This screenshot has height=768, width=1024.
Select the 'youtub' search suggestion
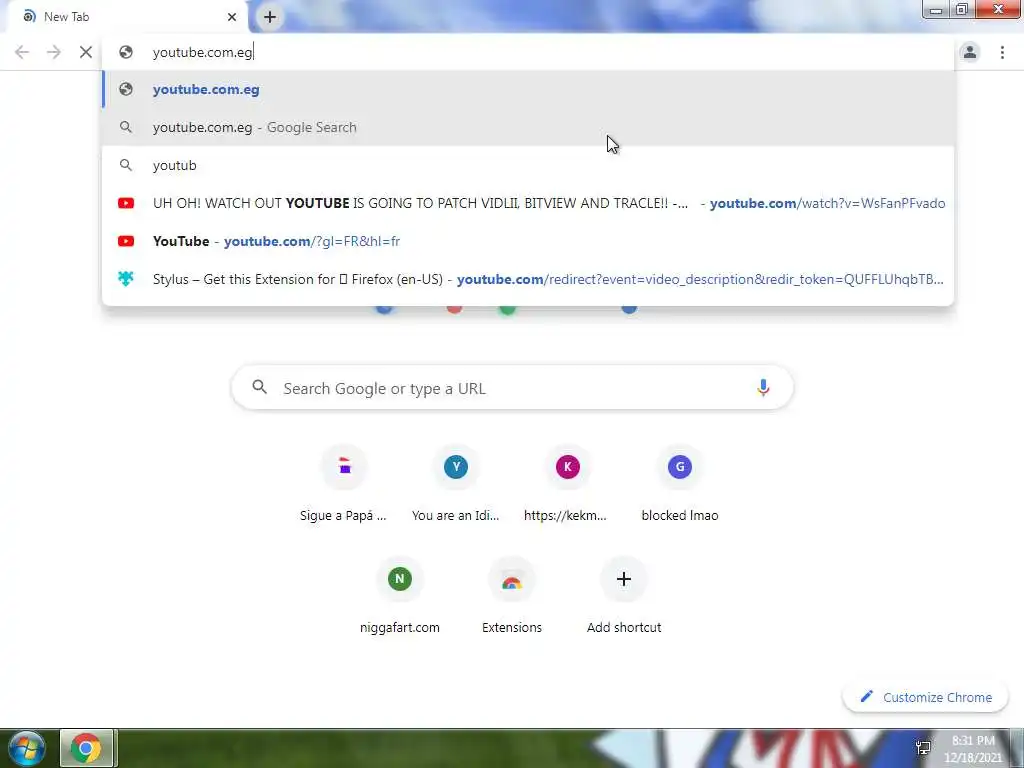(529, 165)
